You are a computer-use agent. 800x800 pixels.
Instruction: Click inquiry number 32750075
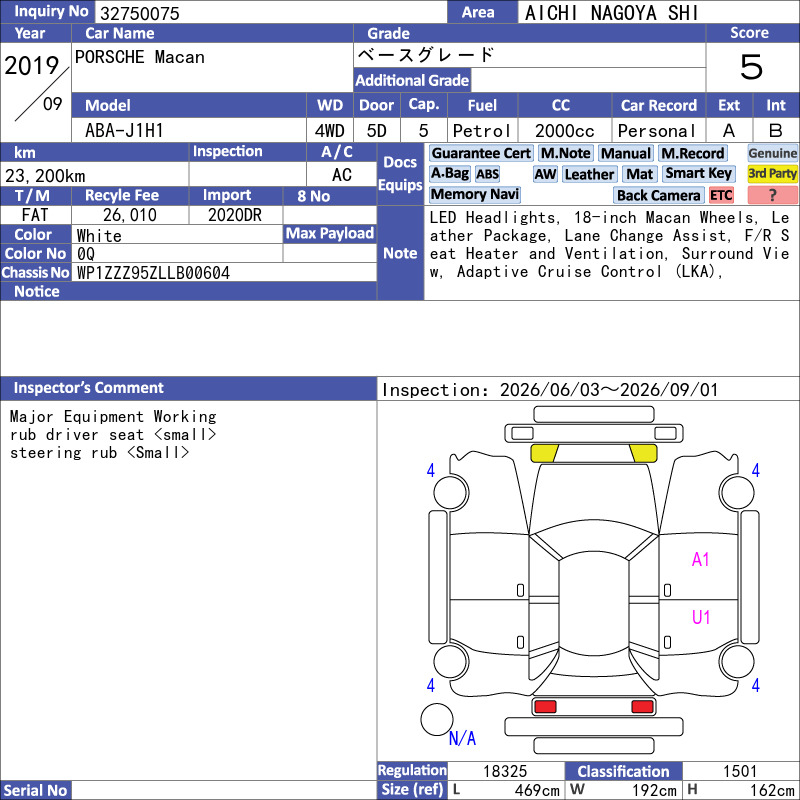pyautogui.click(x=140, y=13)
